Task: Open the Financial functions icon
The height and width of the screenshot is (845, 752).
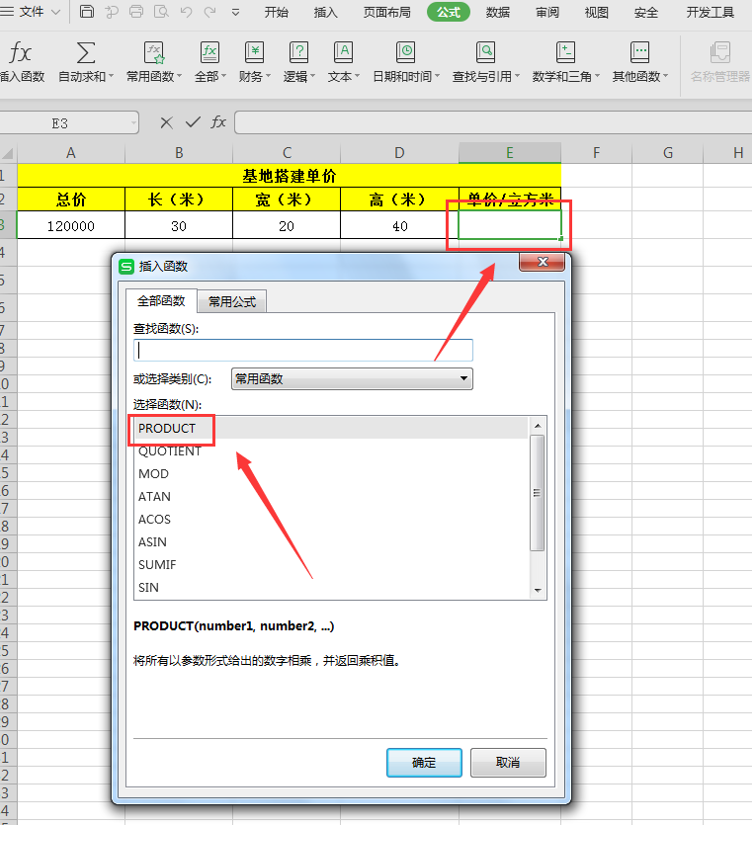Action: [254, 53]
